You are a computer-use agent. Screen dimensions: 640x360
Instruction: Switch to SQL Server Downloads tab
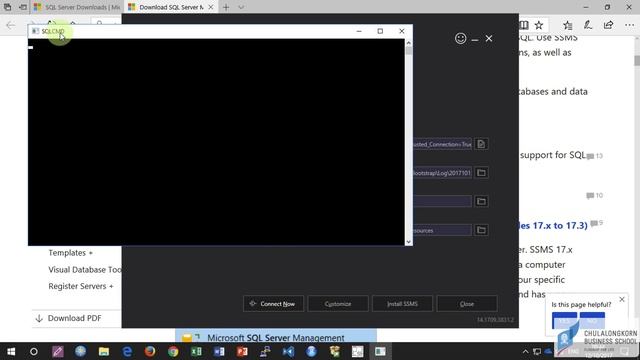(78, 7)
